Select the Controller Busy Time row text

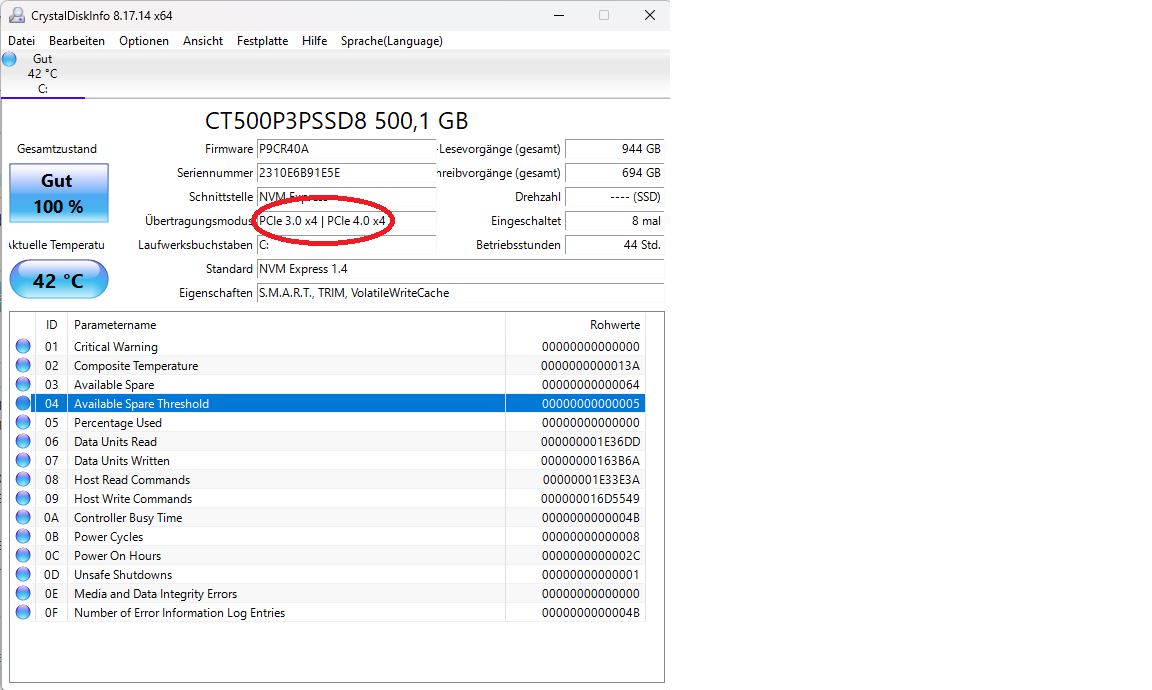[x=128, y=518]
